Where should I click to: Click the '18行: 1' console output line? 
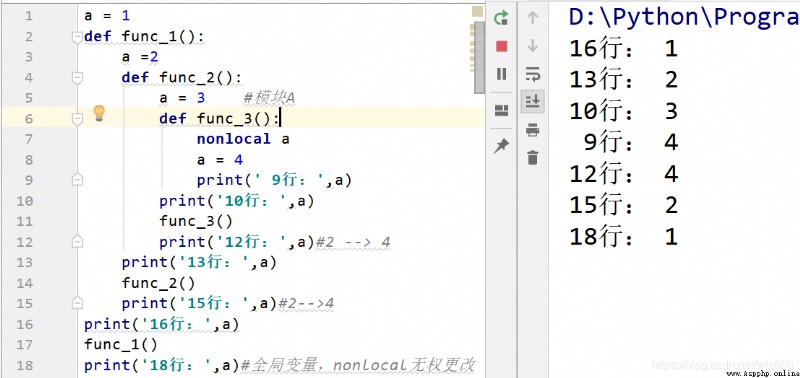tap(623, 237)
